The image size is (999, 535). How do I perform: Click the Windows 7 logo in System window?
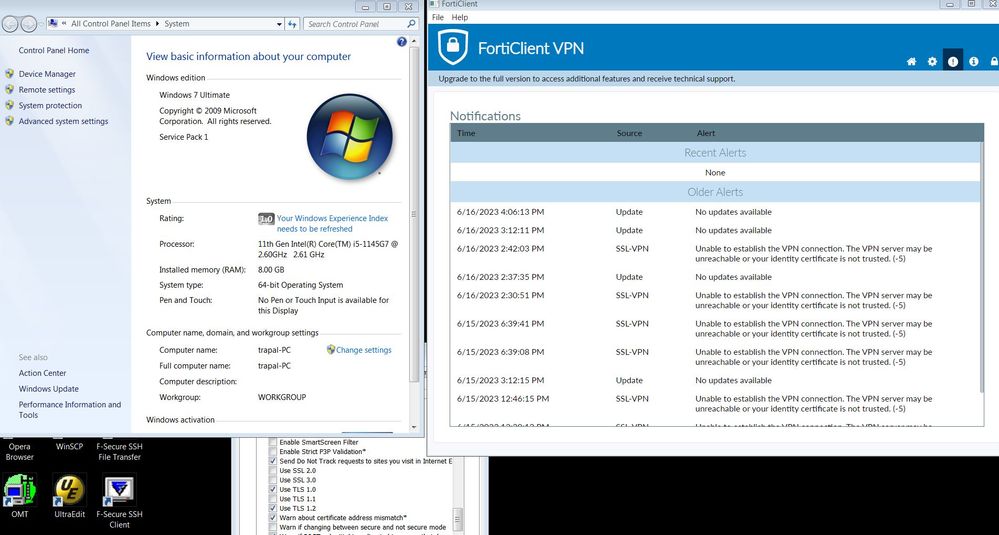[x=349, y=137]
